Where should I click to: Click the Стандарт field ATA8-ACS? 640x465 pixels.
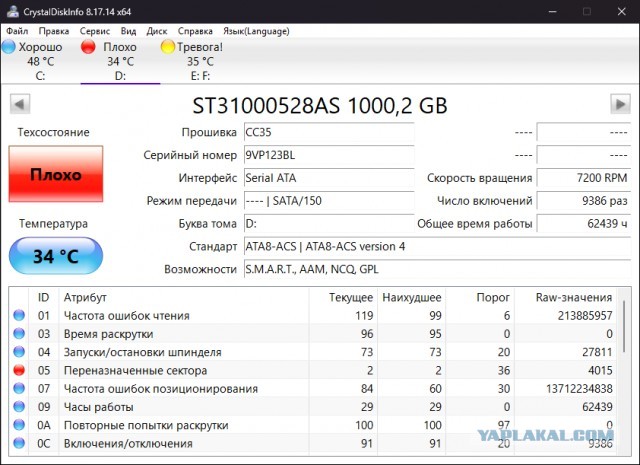438,247
